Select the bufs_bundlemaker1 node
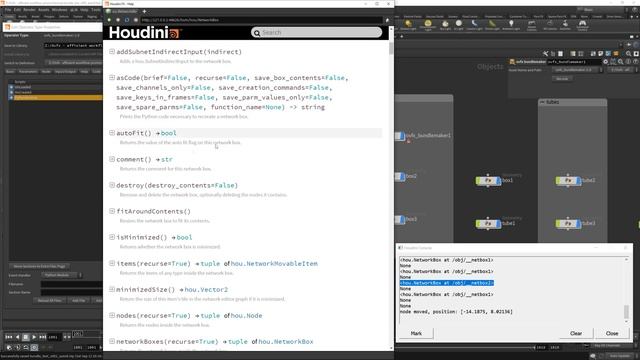The image size is (640, 360). point(401,136)
